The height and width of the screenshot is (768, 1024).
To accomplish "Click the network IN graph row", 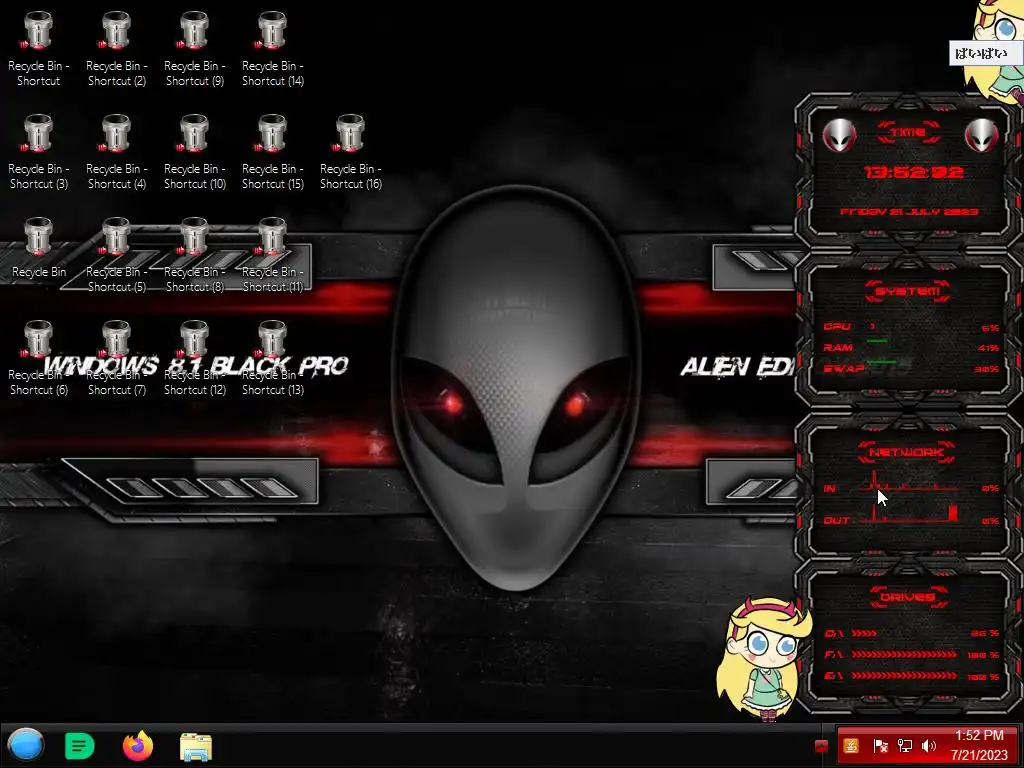I will pos(911,483).
